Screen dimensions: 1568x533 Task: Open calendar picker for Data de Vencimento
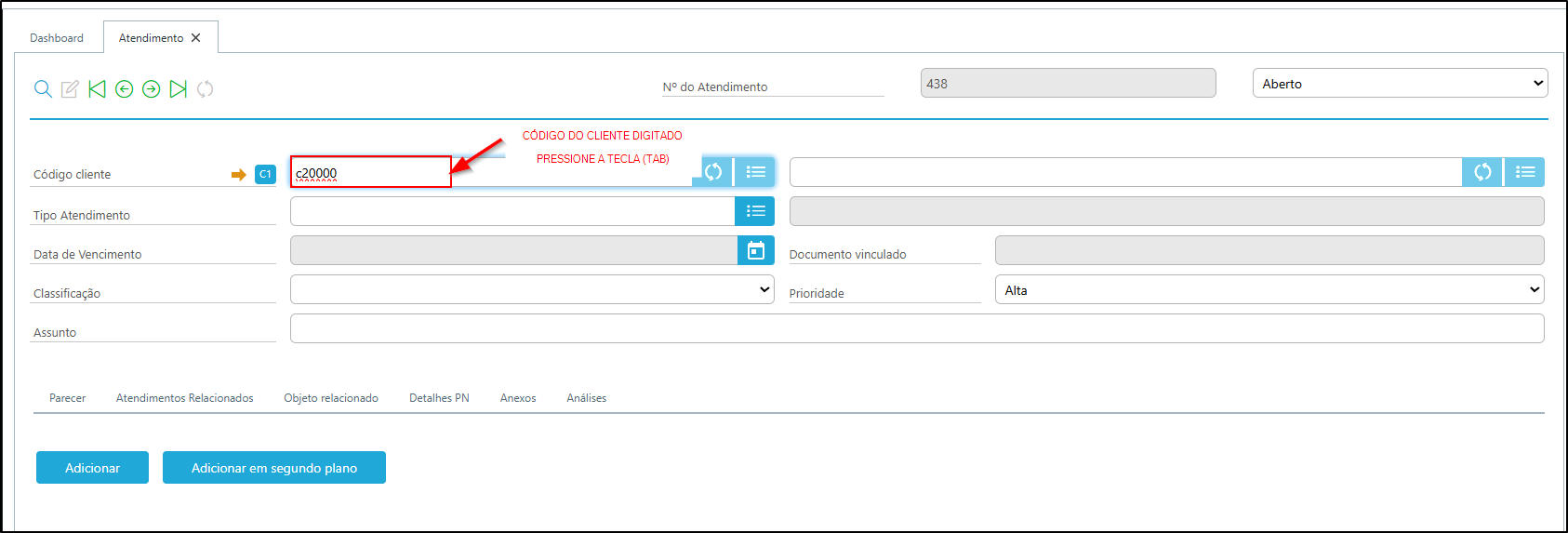755,250
